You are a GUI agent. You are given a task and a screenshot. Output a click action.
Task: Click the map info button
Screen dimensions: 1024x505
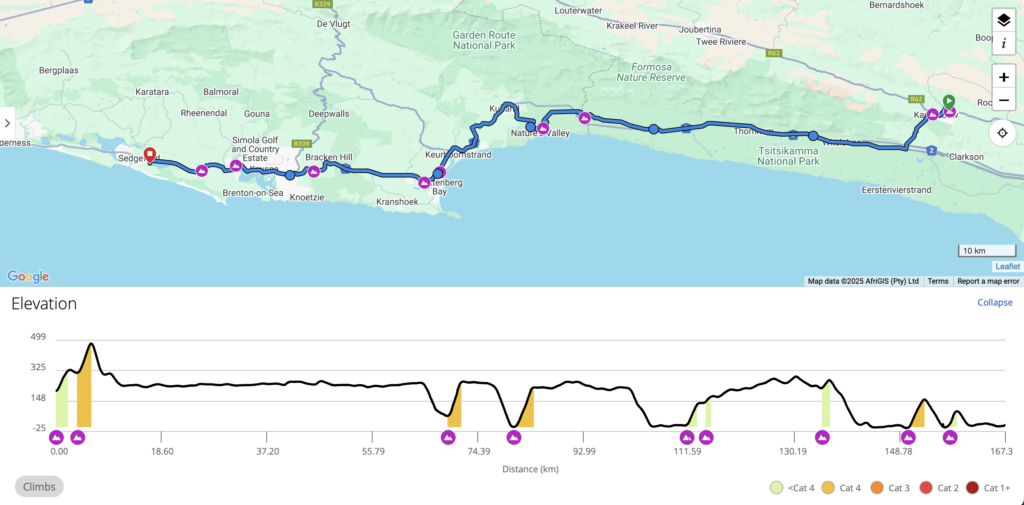pyautogui.click(x=1004, y=44)
